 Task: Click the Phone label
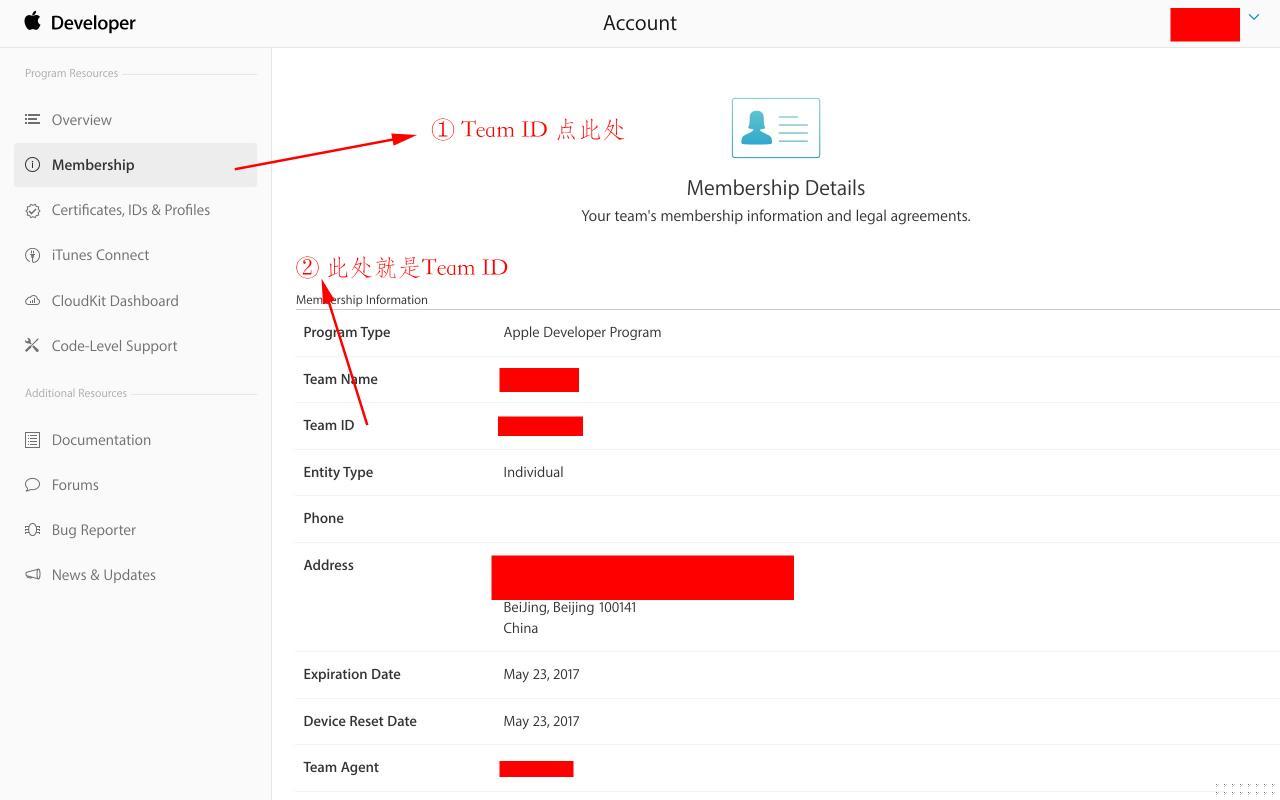324,518
